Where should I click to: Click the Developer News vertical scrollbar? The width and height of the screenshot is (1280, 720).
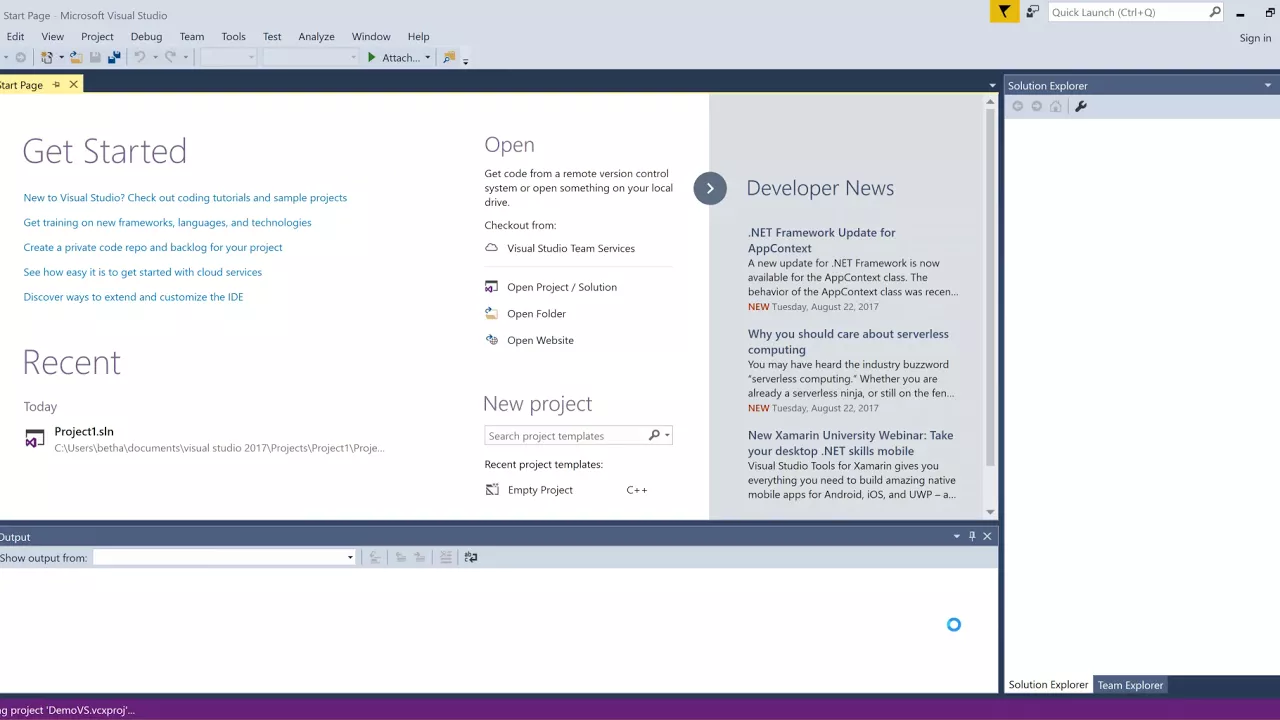(991, 305)
